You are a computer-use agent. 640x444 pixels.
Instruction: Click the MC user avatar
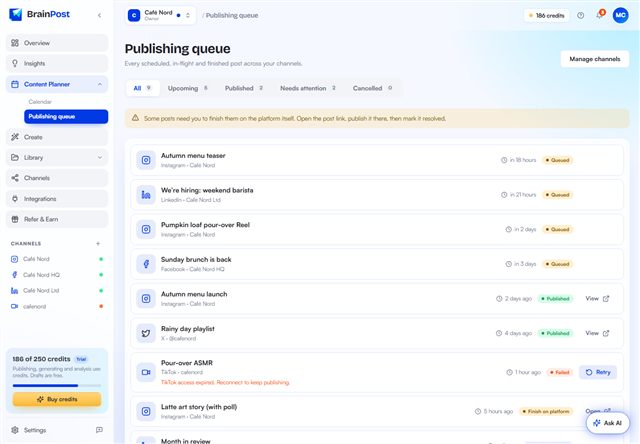click(x=620, y=16)
